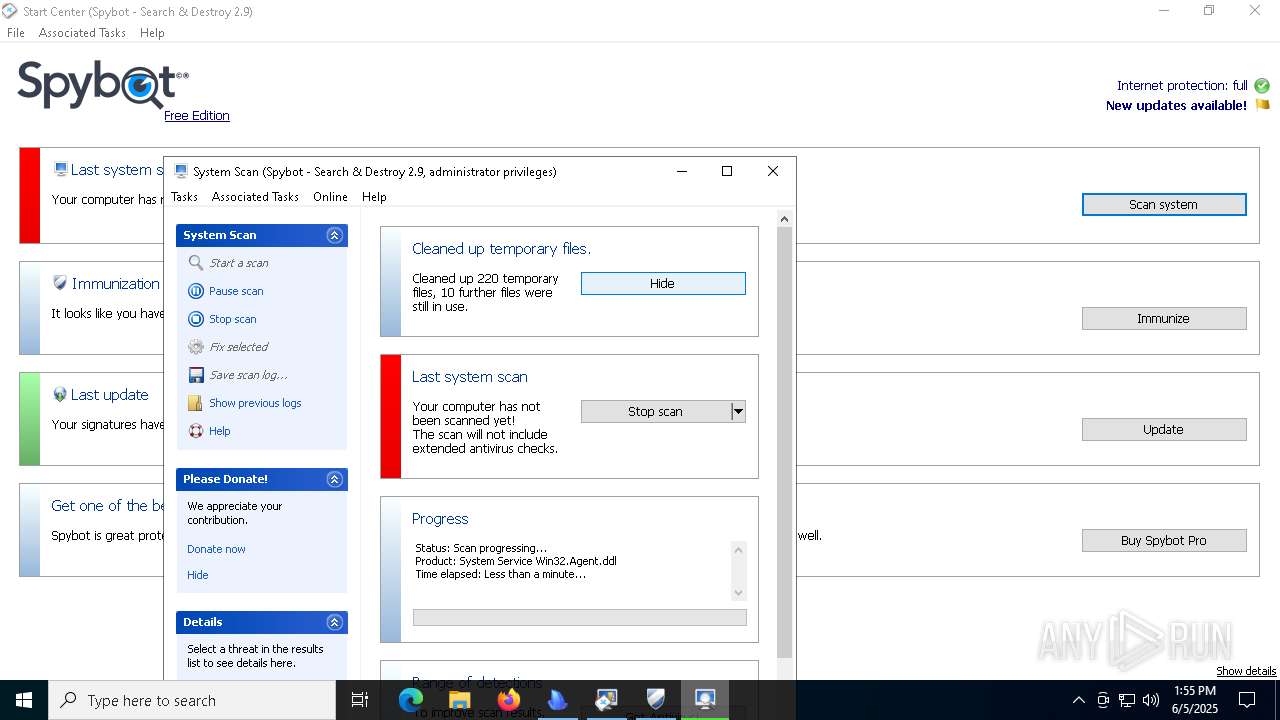Open the File menu in Start Center

point(16,33)
